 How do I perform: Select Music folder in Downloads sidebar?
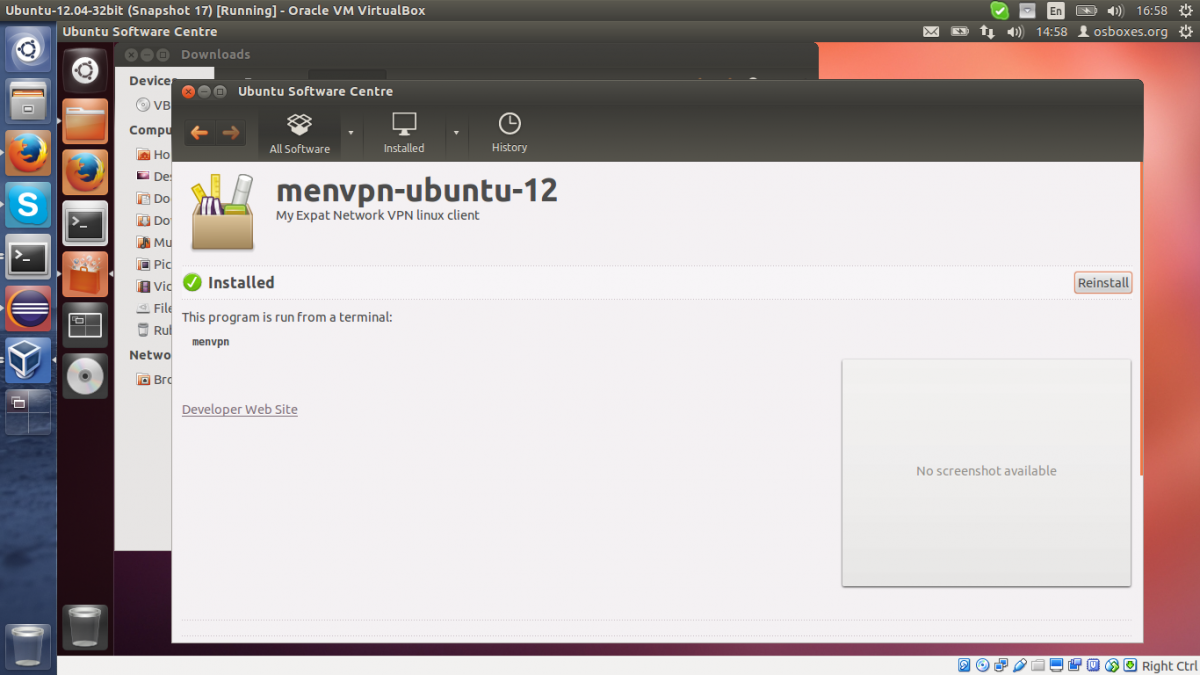click(x=153, y=242)
